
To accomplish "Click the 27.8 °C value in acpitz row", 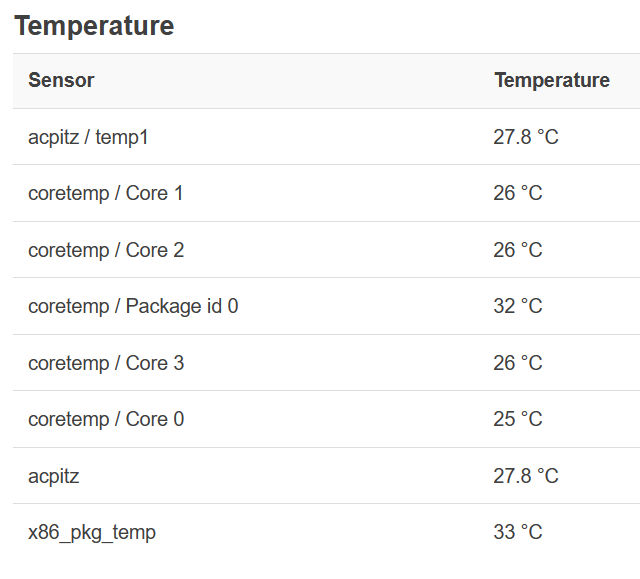I will 525,476.
